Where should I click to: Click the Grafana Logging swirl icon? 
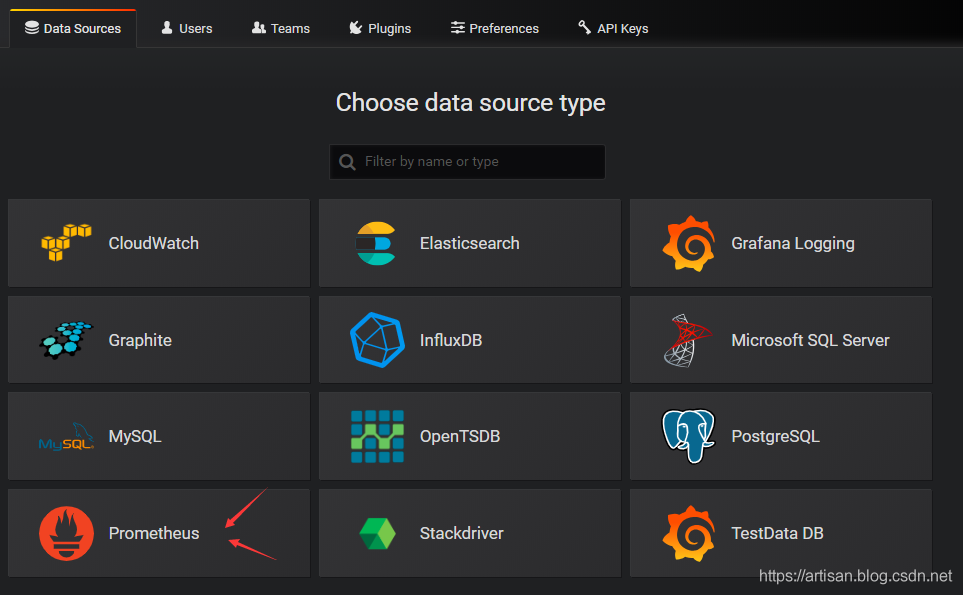pyautogui.click(x=688, y=243)
